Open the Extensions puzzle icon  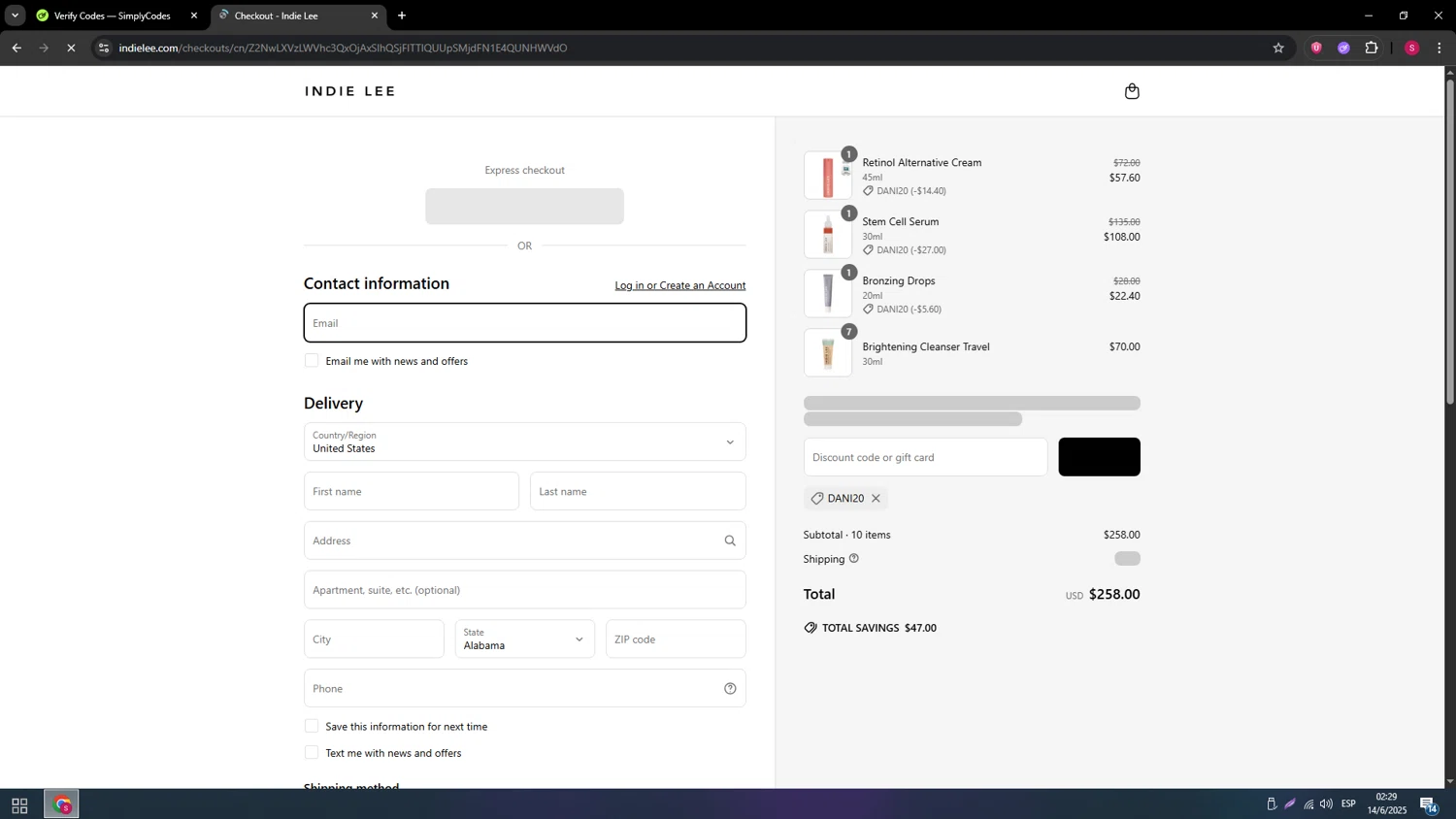coord(1372,48)
